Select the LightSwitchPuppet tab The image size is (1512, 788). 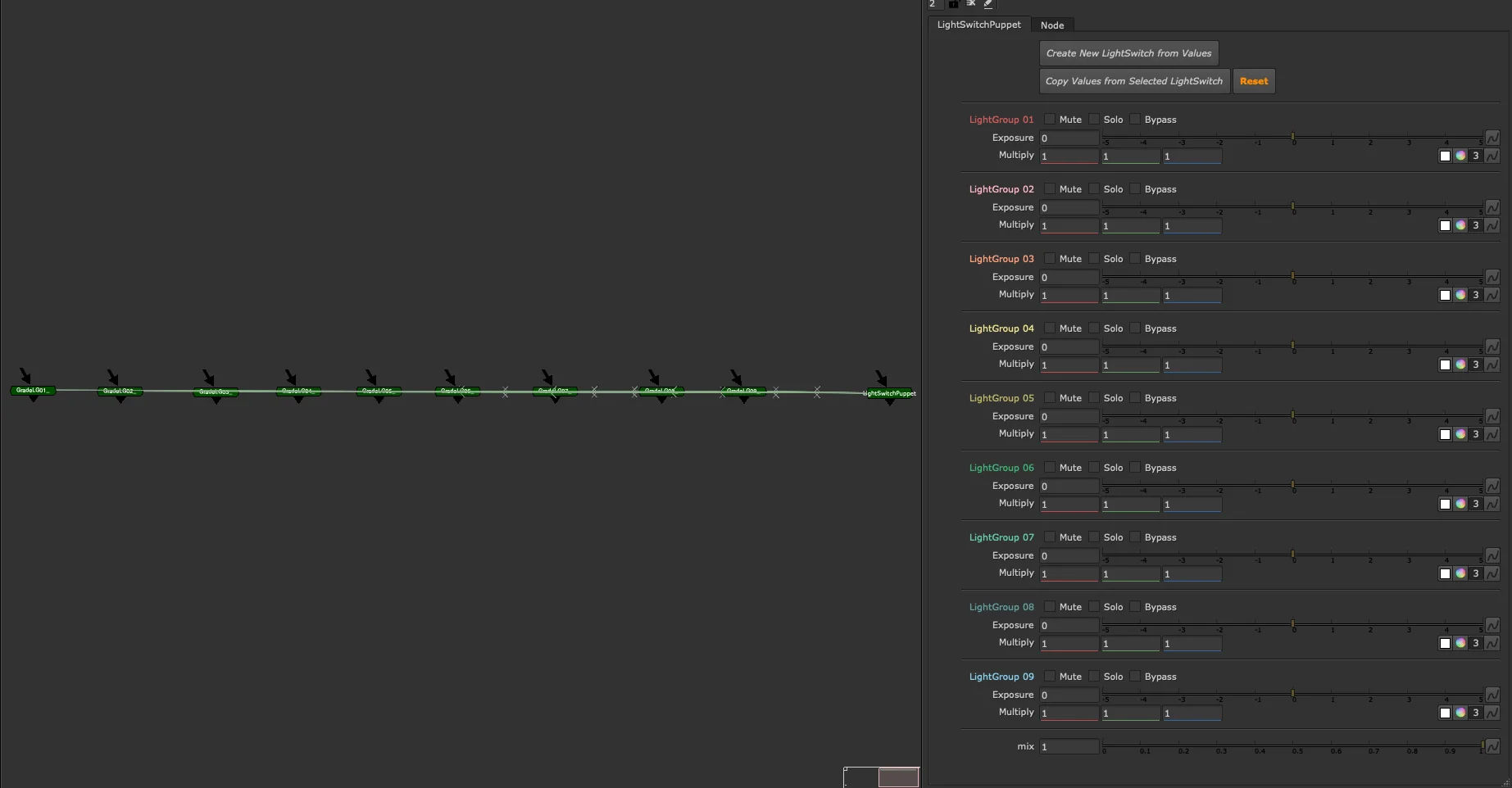coord(978,25)
